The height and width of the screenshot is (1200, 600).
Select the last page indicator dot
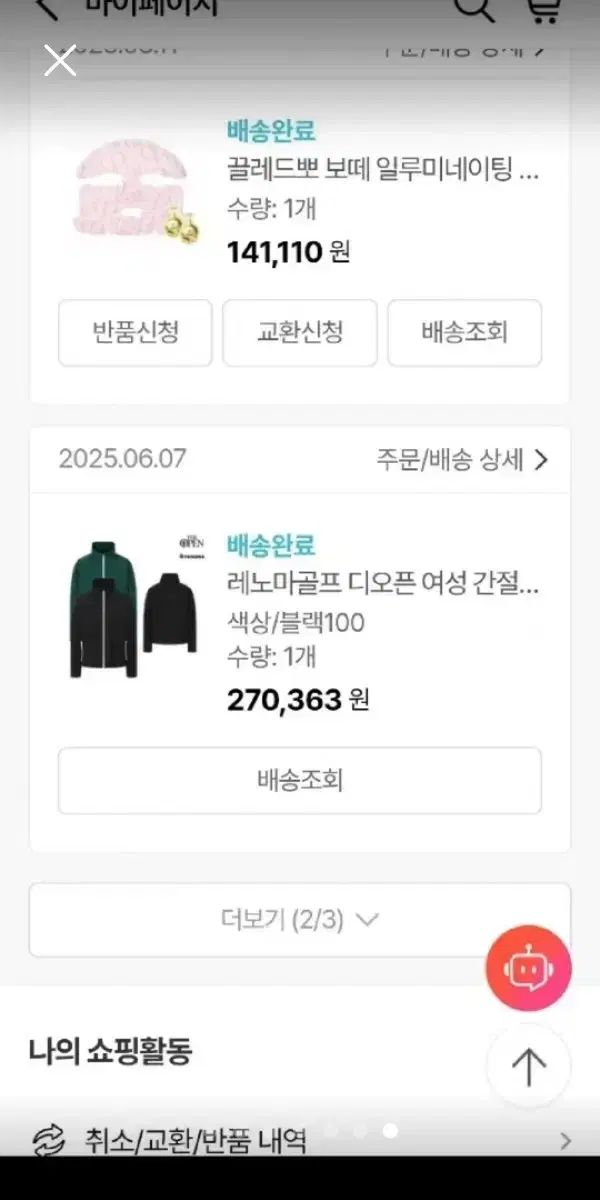390,1131
